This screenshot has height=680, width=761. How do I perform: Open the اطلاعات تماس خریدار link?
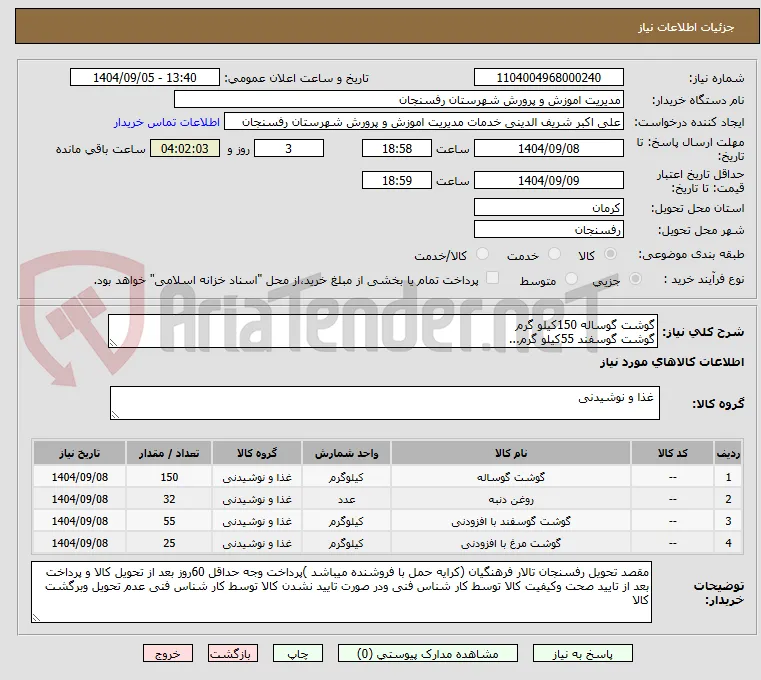point(167,122)
